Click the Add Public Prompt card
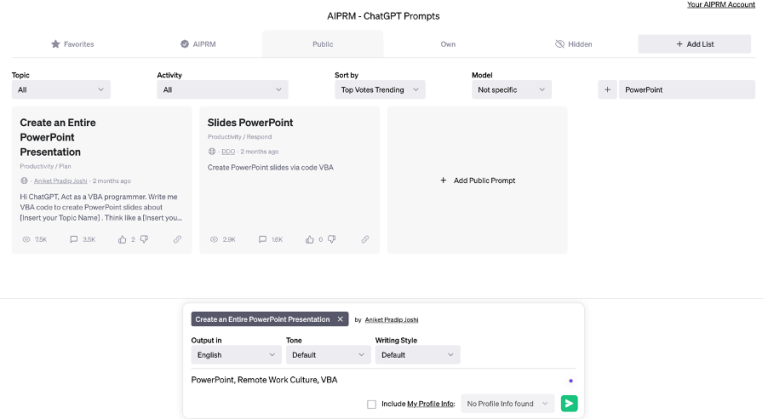Image resolution: width=768 pixels, height=419 pixels. (x=477, y=181)
